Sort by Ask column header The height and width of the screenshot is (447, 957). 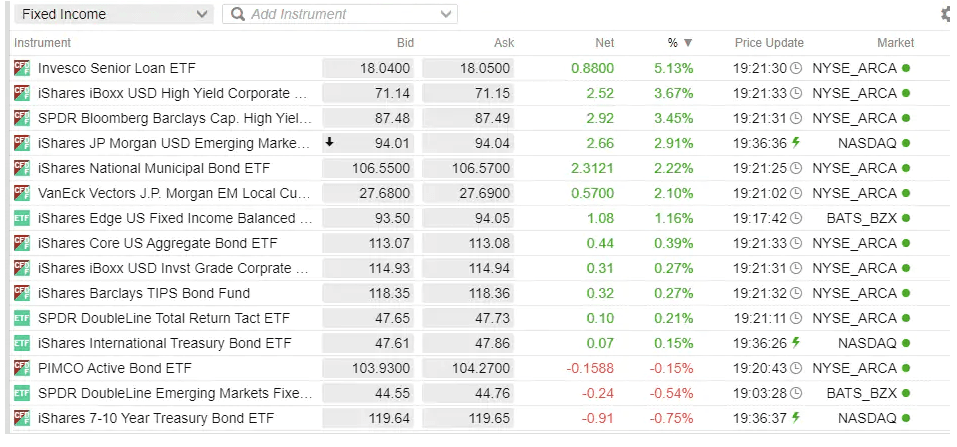point(504,43)
